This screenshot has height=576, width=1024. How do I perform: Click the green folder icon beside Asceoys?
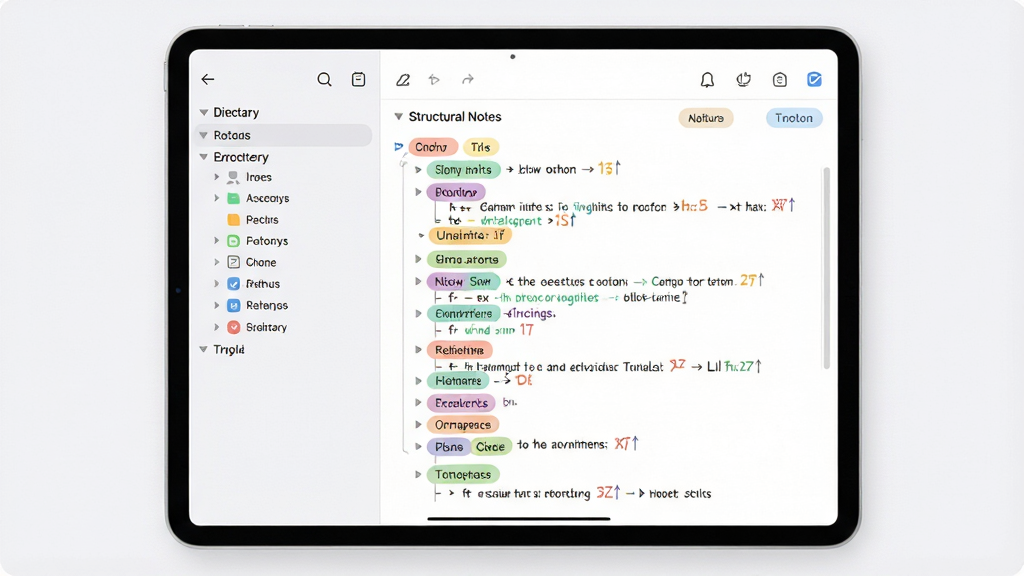[233, 198]
